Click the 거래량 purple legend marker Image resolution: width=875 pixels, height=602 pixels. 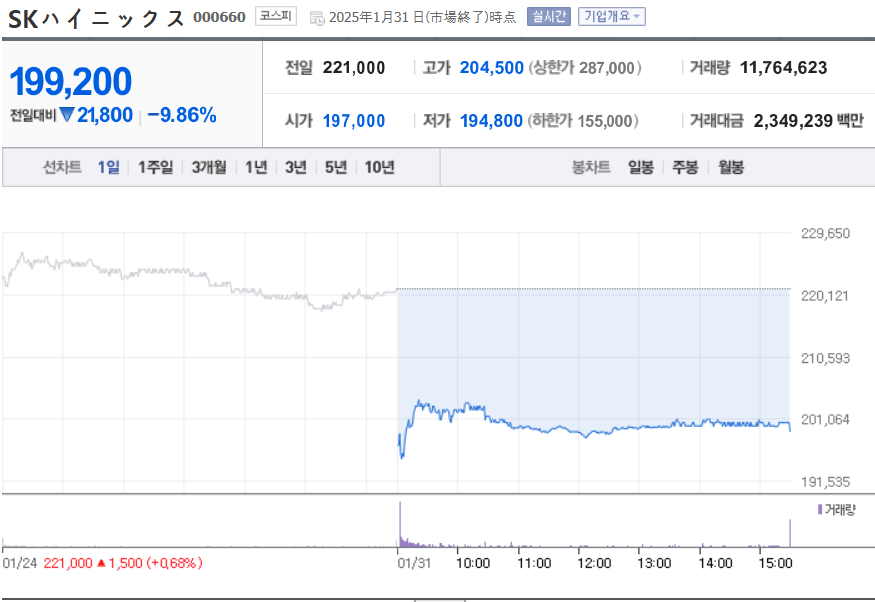(820, 510)
